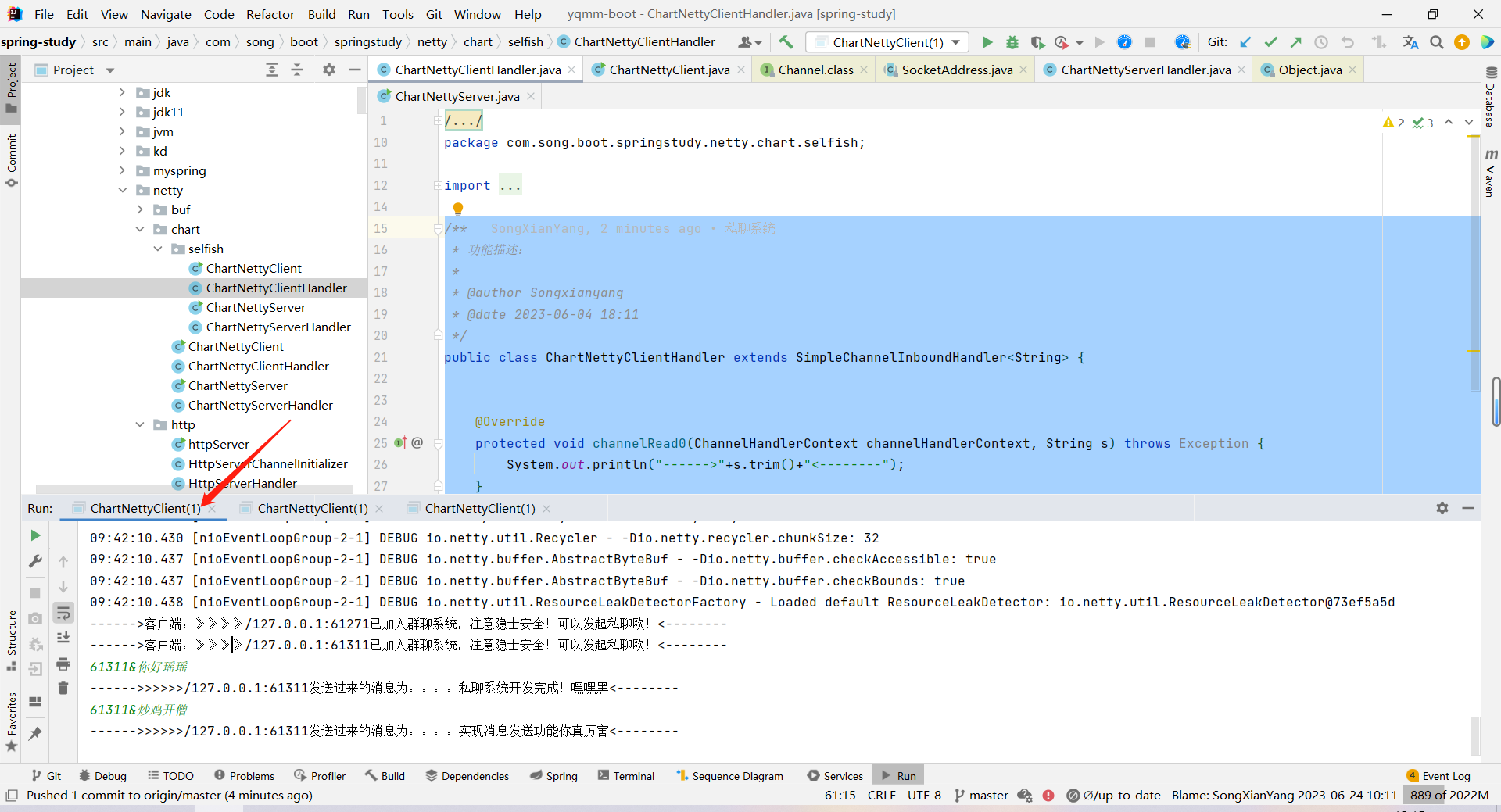Push commits with Git up arrow
Image resolution: width=1501 pixels, height=812 pixels.
(1295, 42)
